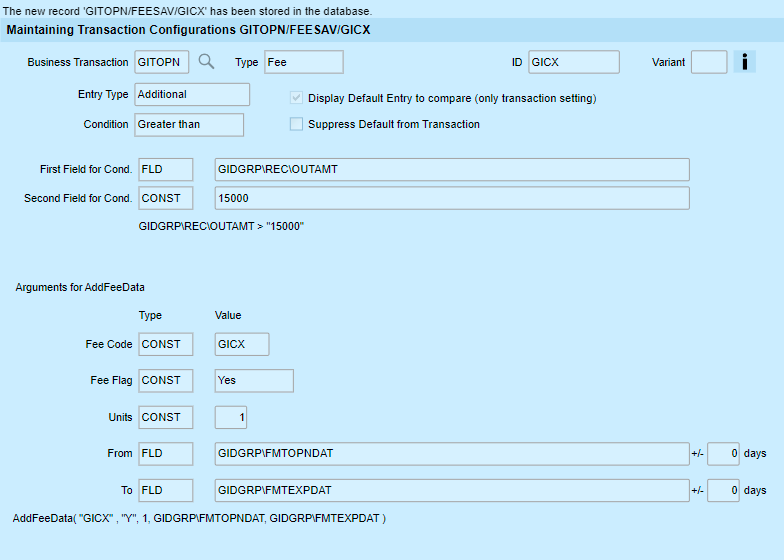Image resolution: width=784 pixels, height=560 pixels.
Task: Click the From days offset field
Action: tap(723, 454)
